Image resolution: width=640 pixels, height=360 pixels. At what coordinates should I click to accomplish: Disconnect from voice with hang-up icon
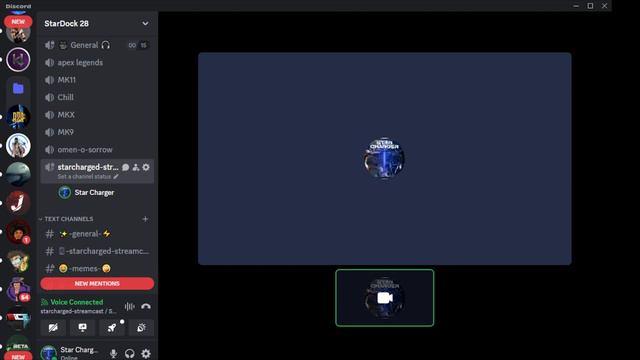146,307
